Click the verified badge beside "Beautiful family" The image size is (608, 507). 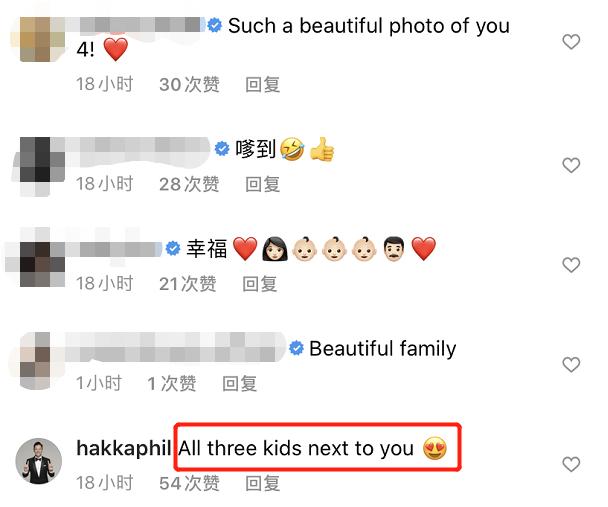point(297,348)
